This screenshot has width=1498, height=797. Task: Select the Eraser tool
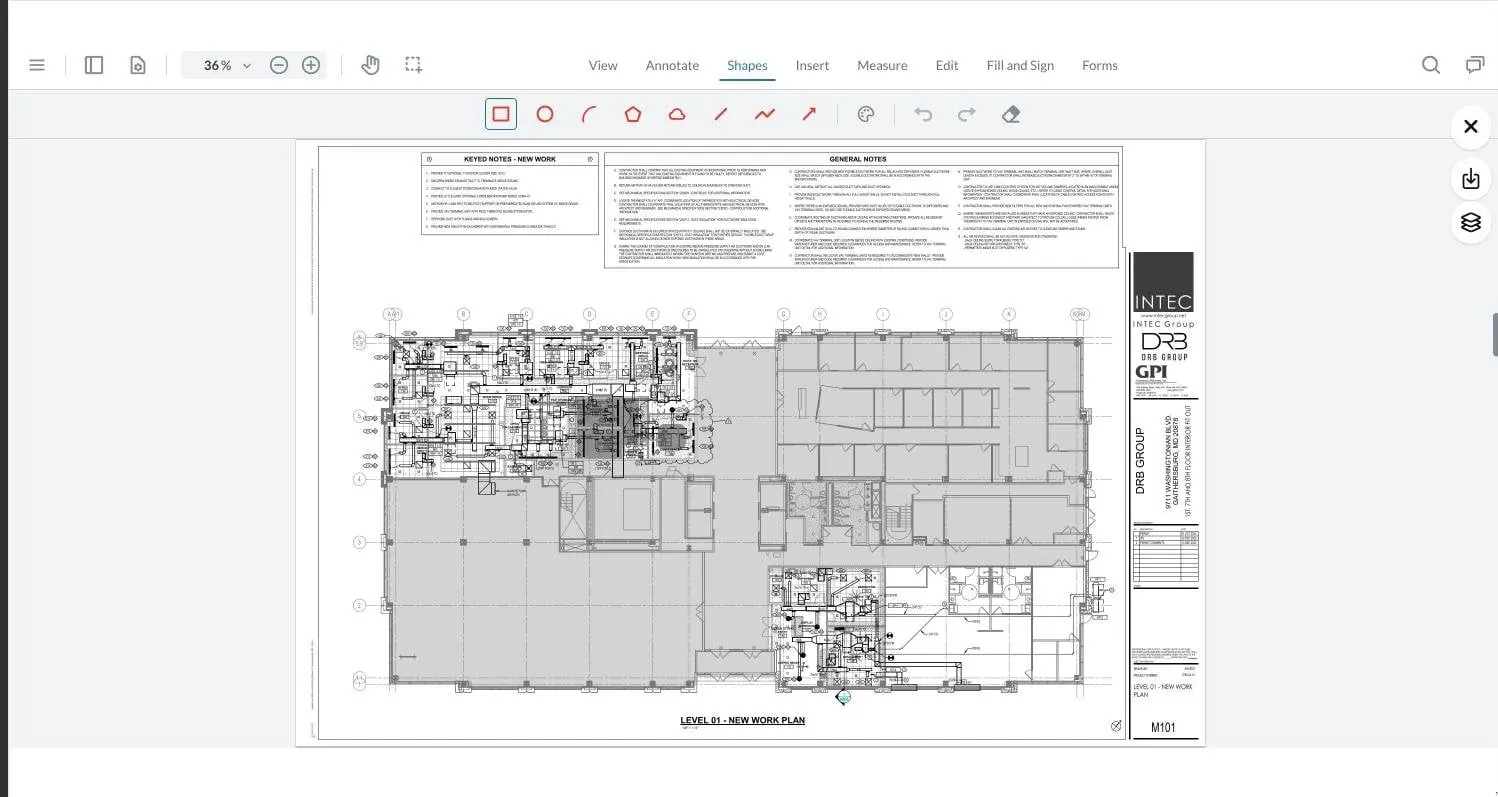(1011, 114)
